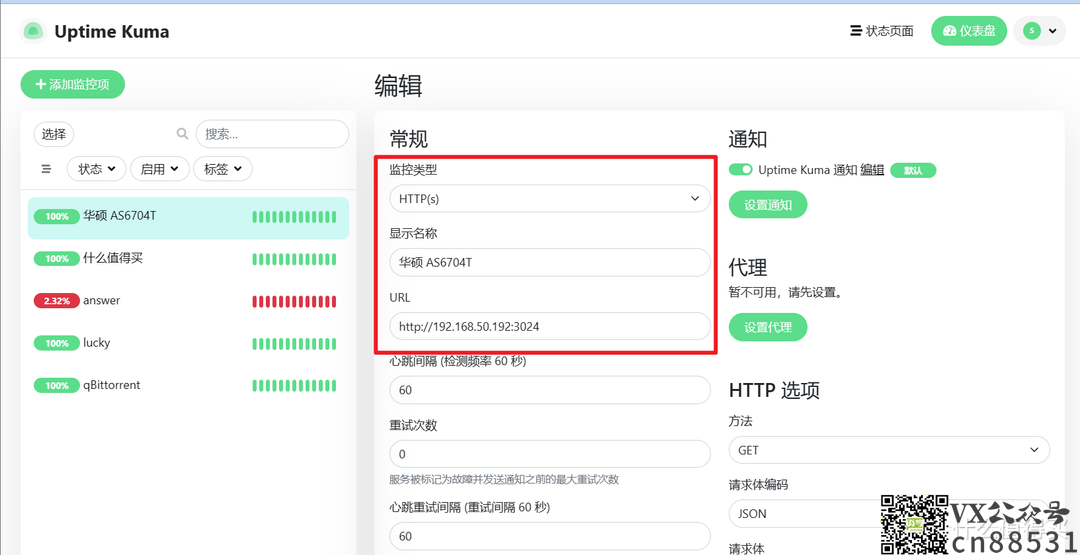
Task: Click the heartbeat bar of lucky
Action: click(294, 344)
